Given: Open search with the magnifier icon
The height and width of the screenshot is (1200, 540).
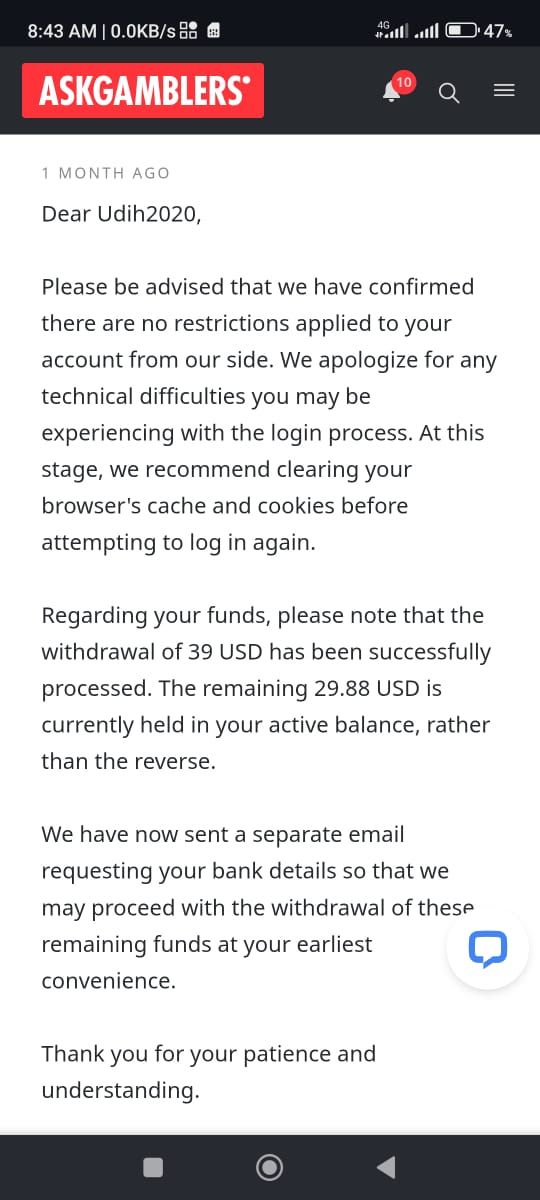Looking at the screenshot, I should [449, 93].
